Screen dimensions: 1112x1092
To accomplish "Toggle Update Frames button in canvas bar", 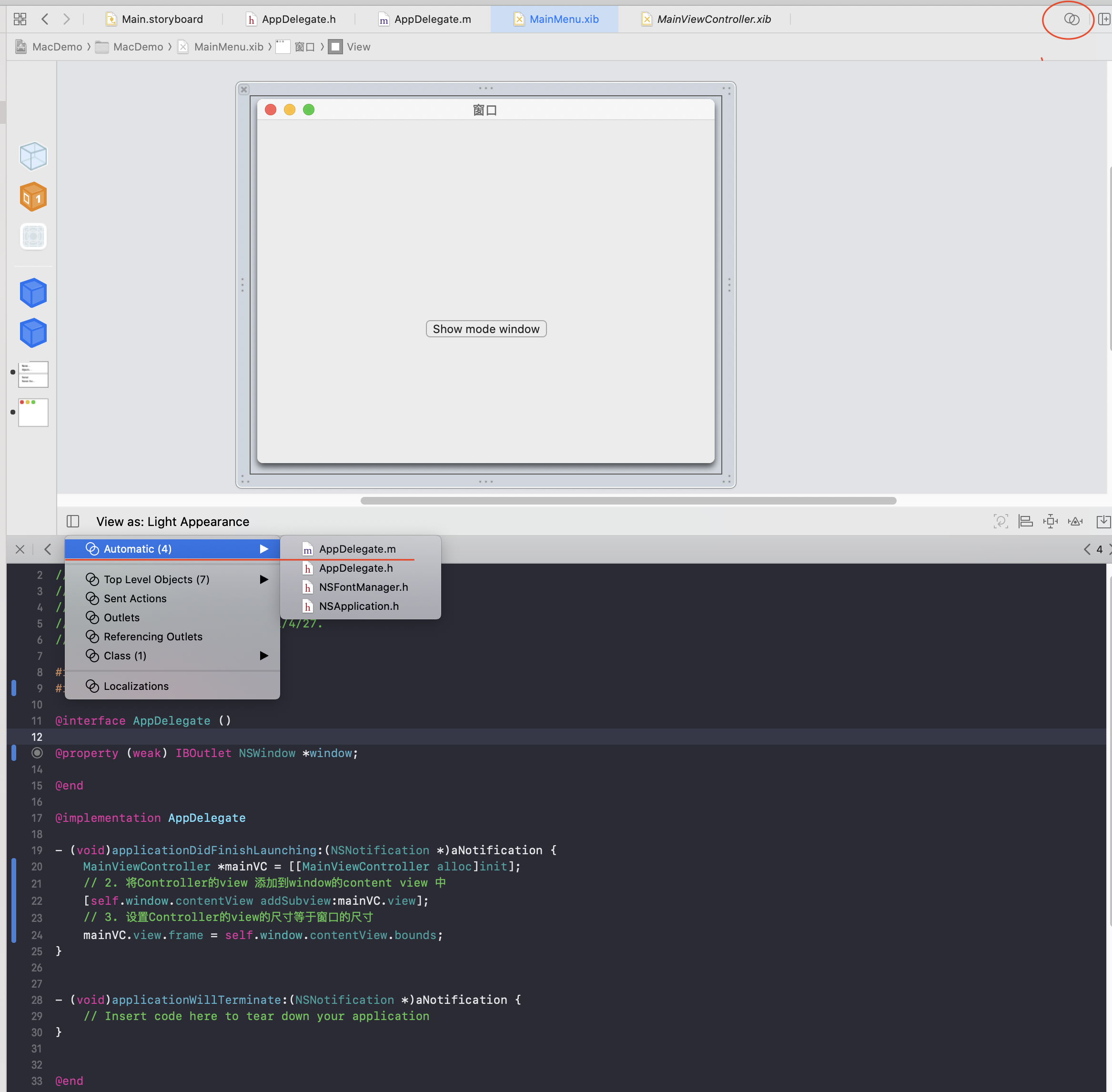I will [1000, 521].
